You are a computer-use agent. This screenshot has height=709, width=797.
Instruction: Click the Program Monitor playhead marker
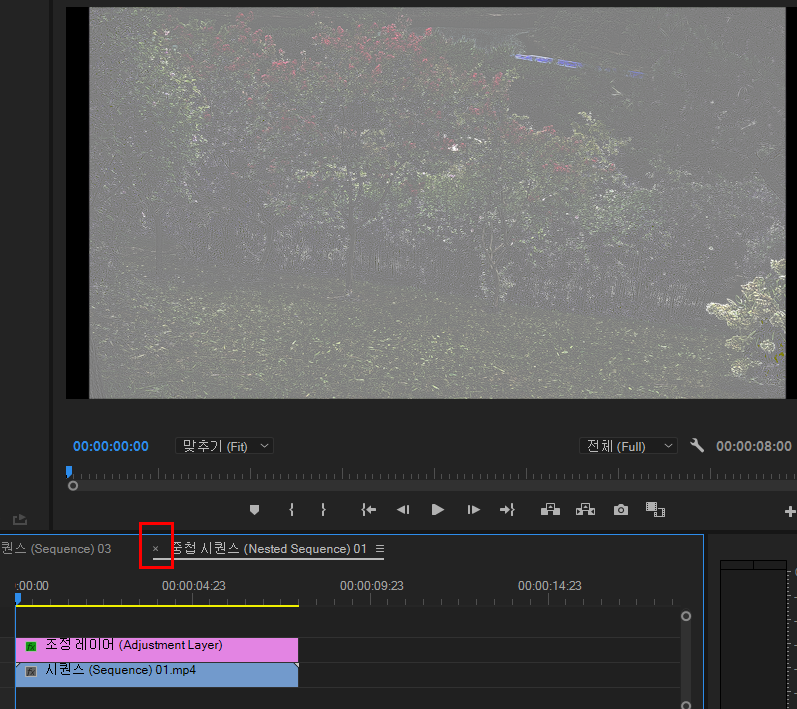coord(69,472)
